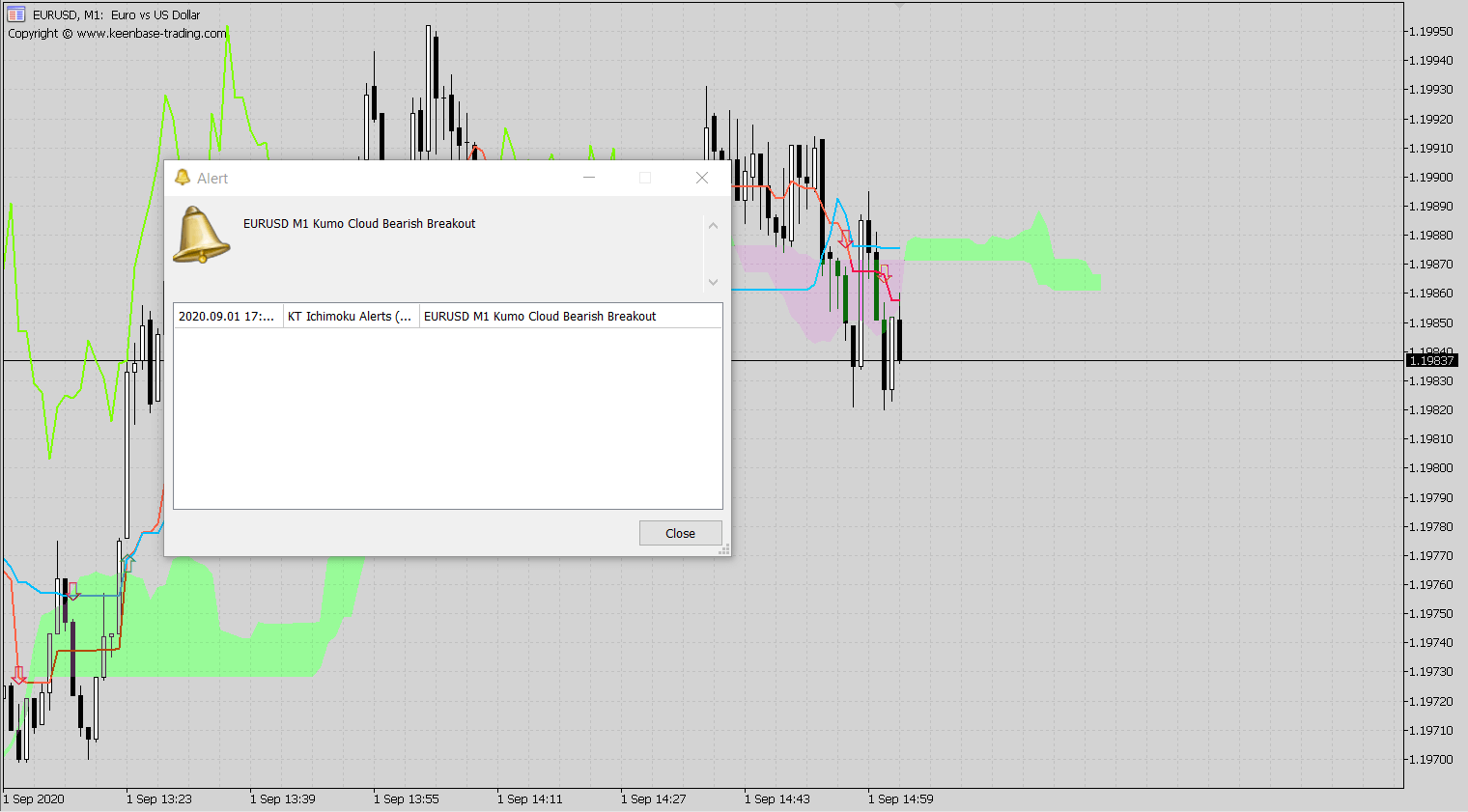Click the 1.19700 price axis label

[x=1430, y=759]
